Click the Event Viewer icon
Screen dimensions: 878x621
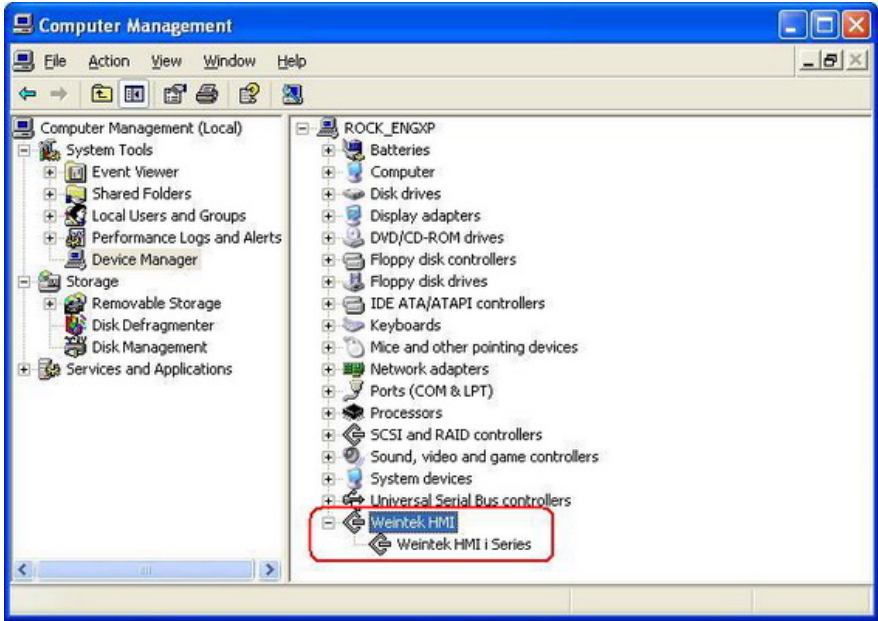click(x=75, y=172)
